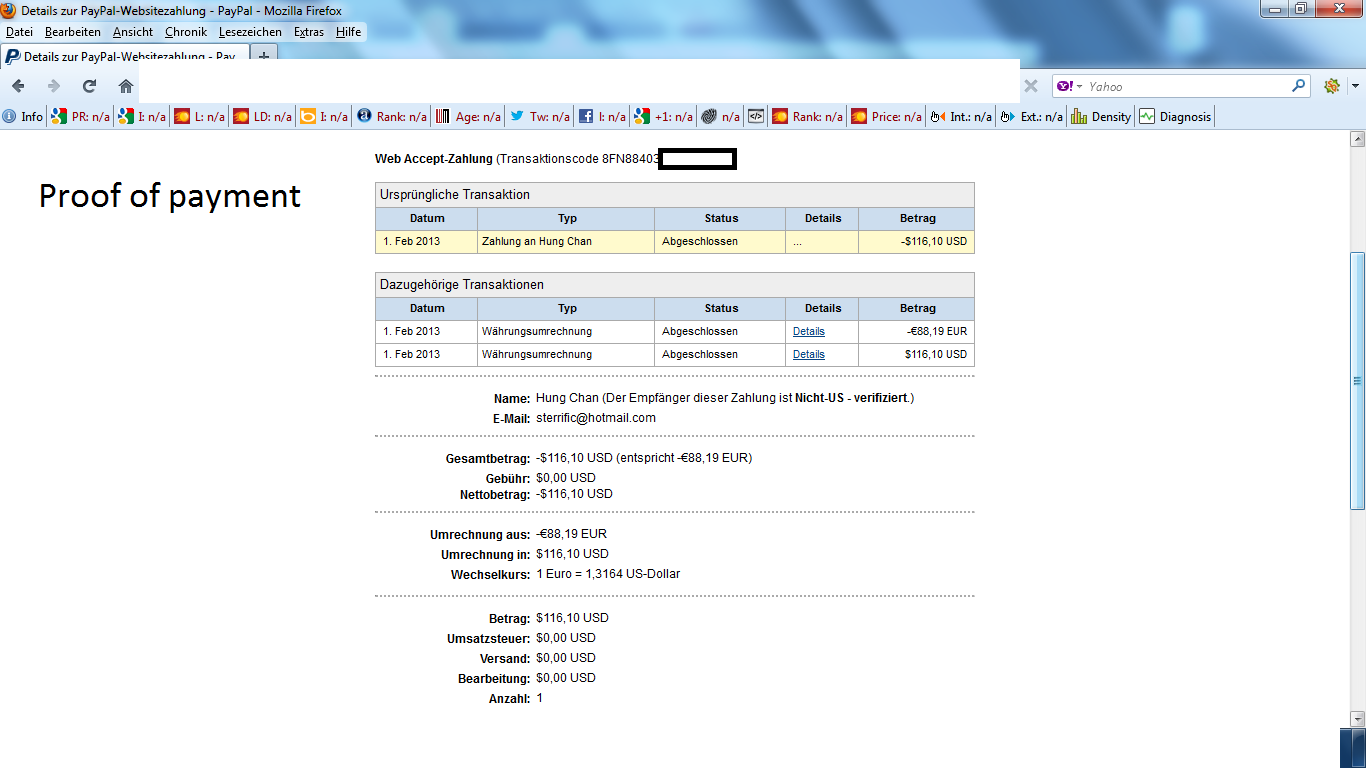Open the Datei menu
1366x768 pixels.
coord(20,32)
